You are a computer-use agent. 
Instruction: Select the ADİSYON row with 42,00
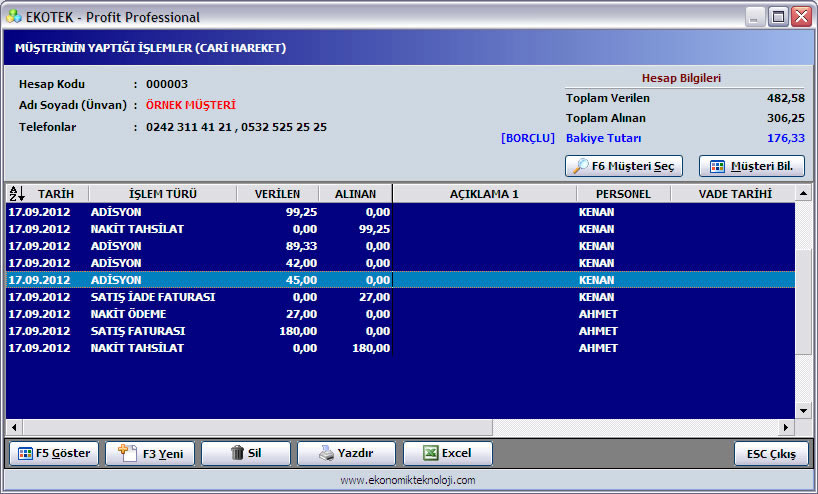[x=400, y=263]
